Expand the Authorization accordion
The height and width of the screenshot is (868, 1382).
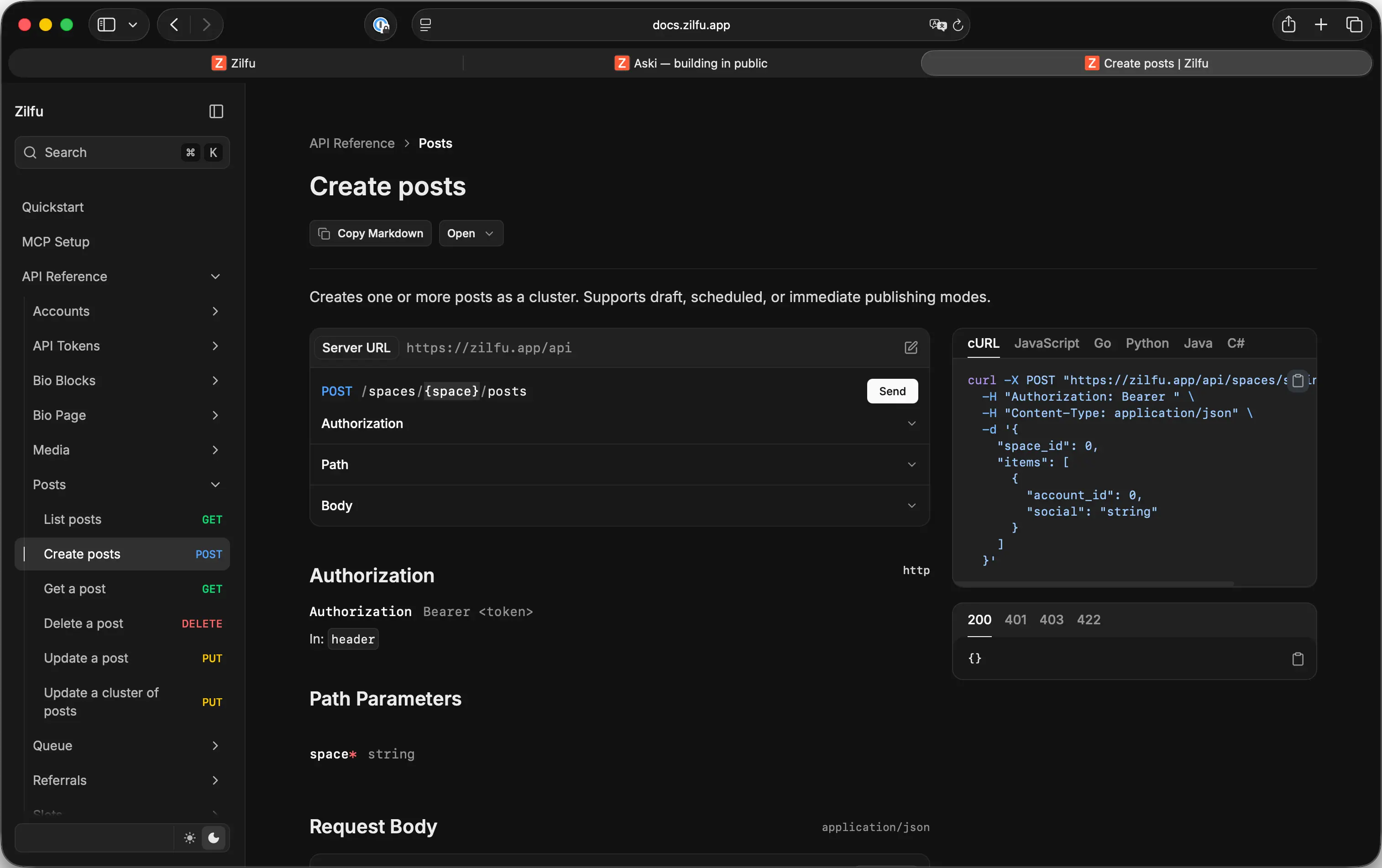619,424
